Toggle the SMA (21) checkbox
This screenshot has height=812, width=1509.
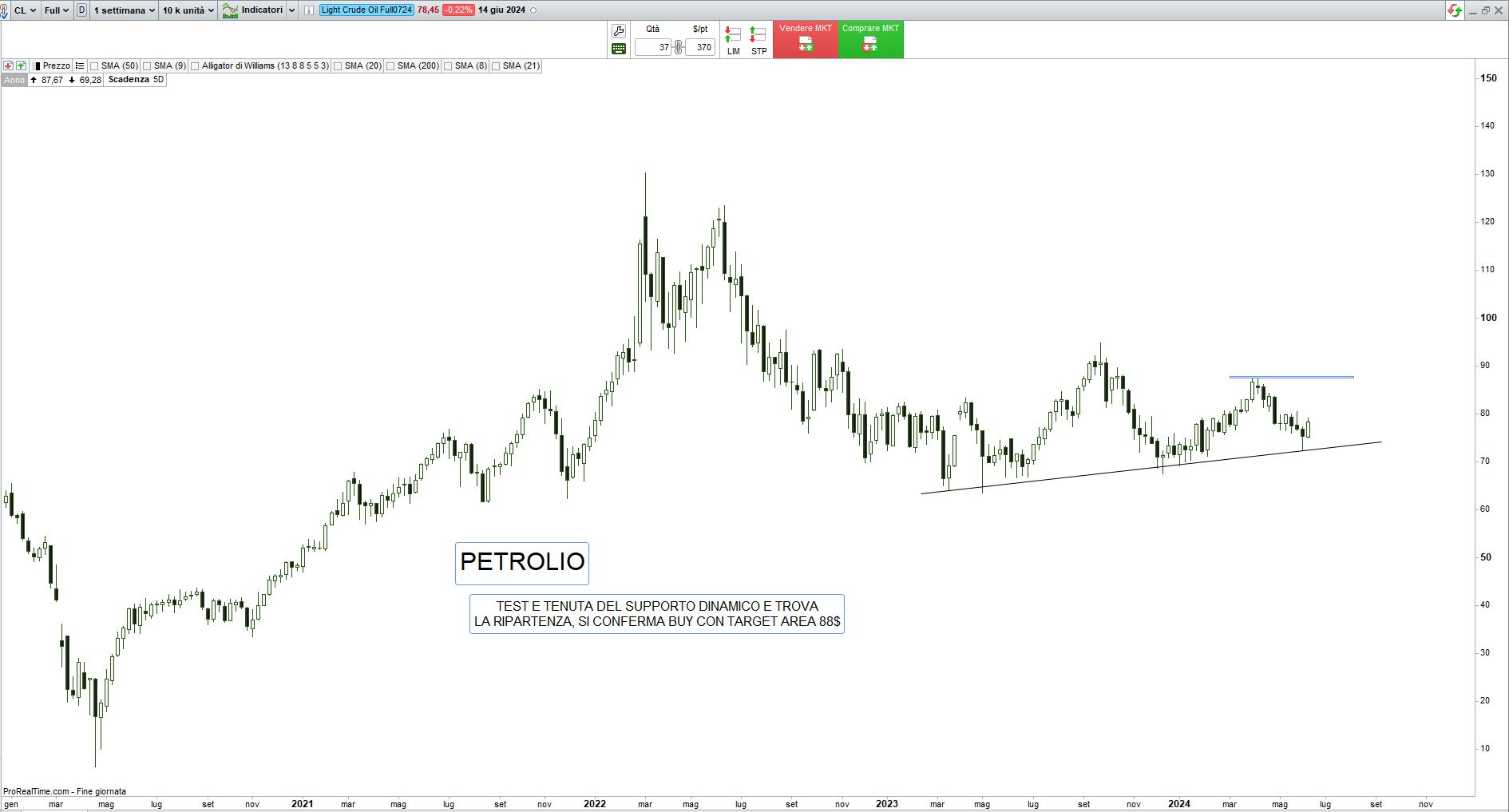coord(496,66)
